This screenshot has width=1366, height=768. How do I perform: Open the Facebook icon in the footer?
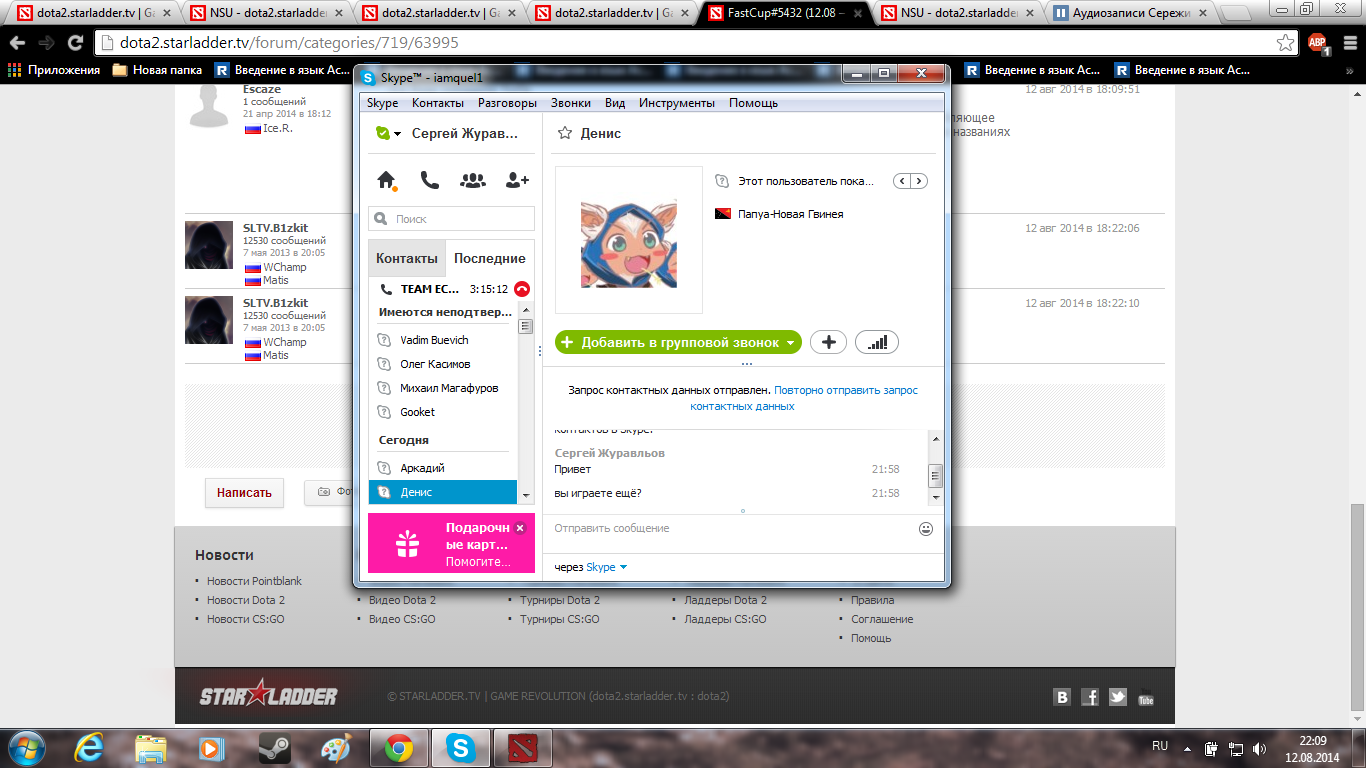point(1090,698)
